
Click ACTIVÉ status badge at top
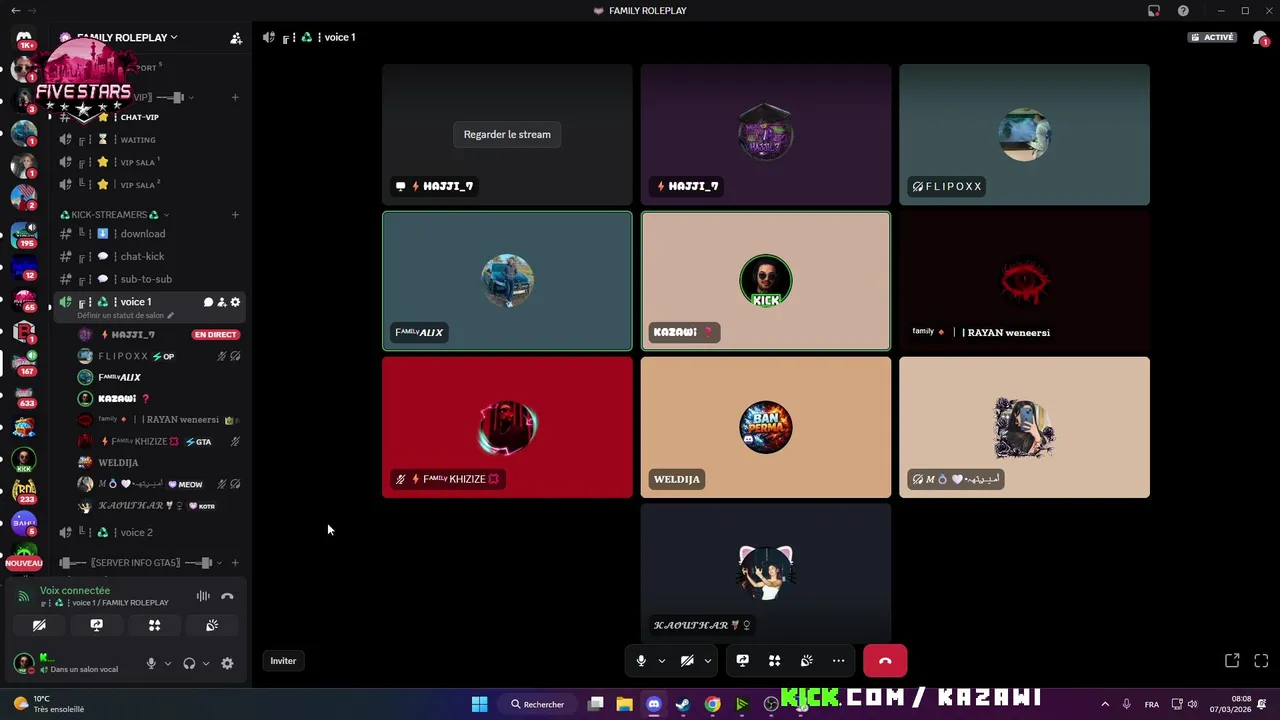(1213, 38)
